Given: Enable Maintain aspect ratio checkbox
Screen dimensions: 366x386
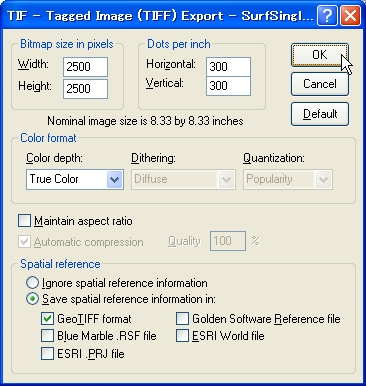Looking at the screenshot, I should coord(24,221).
